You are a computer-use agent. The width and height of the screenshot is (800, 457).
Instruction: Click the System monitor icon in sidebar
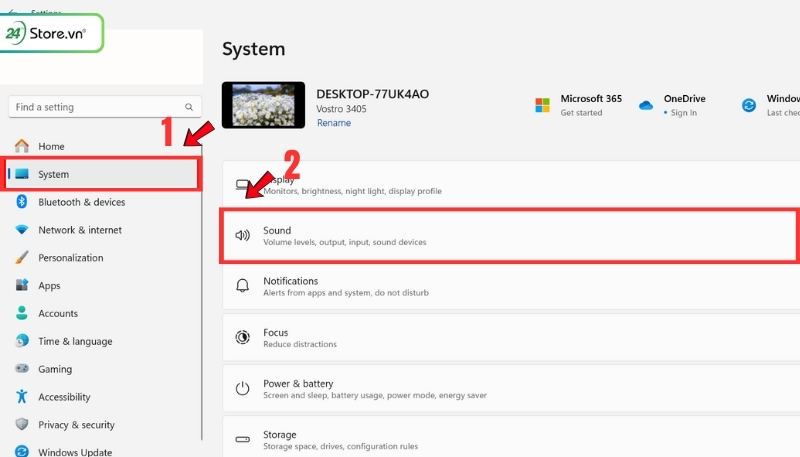22,174
